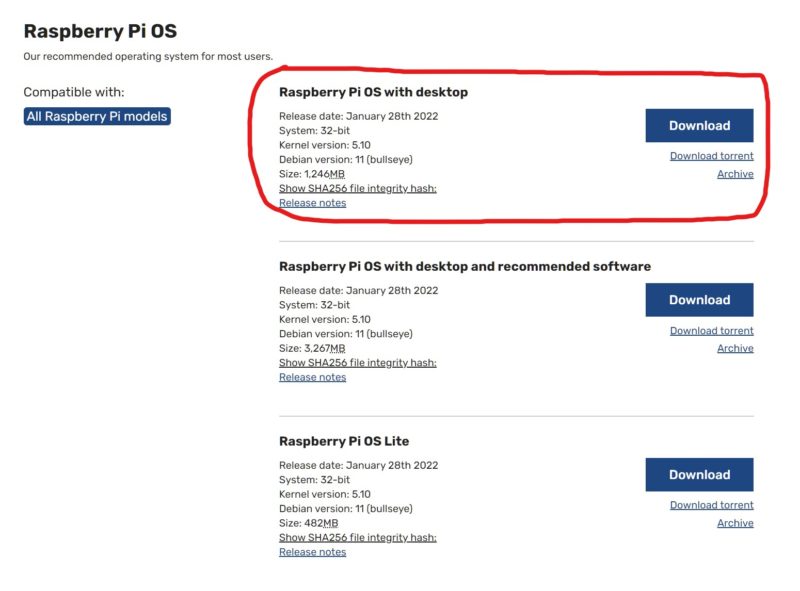Open Archive link for OS with desktop
Viewport: 800px width, 591px height.
pyautogui.click(x=735, y=174)
